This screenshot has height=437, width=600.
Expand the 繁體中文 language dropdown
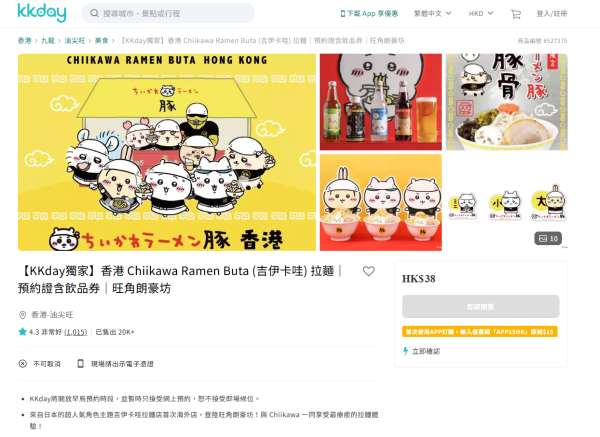(432, 13)
